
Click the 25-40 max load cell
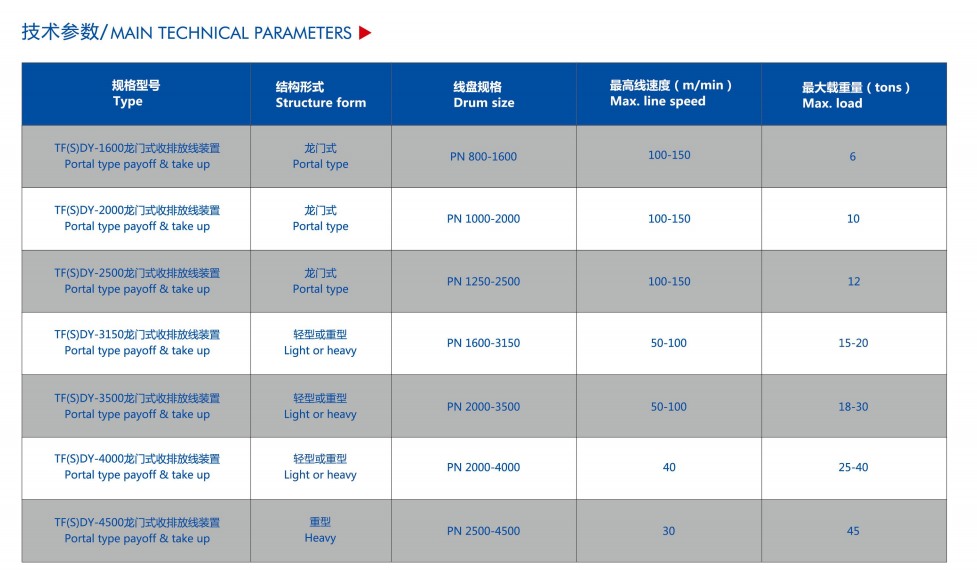point(854,467)
